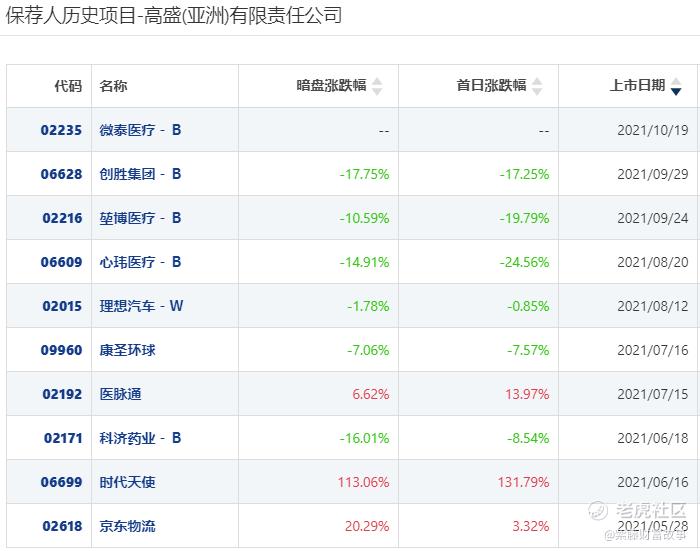Click the 代码 column header
The height and width of the screenshot is (551, 700).
coord(68,86)
